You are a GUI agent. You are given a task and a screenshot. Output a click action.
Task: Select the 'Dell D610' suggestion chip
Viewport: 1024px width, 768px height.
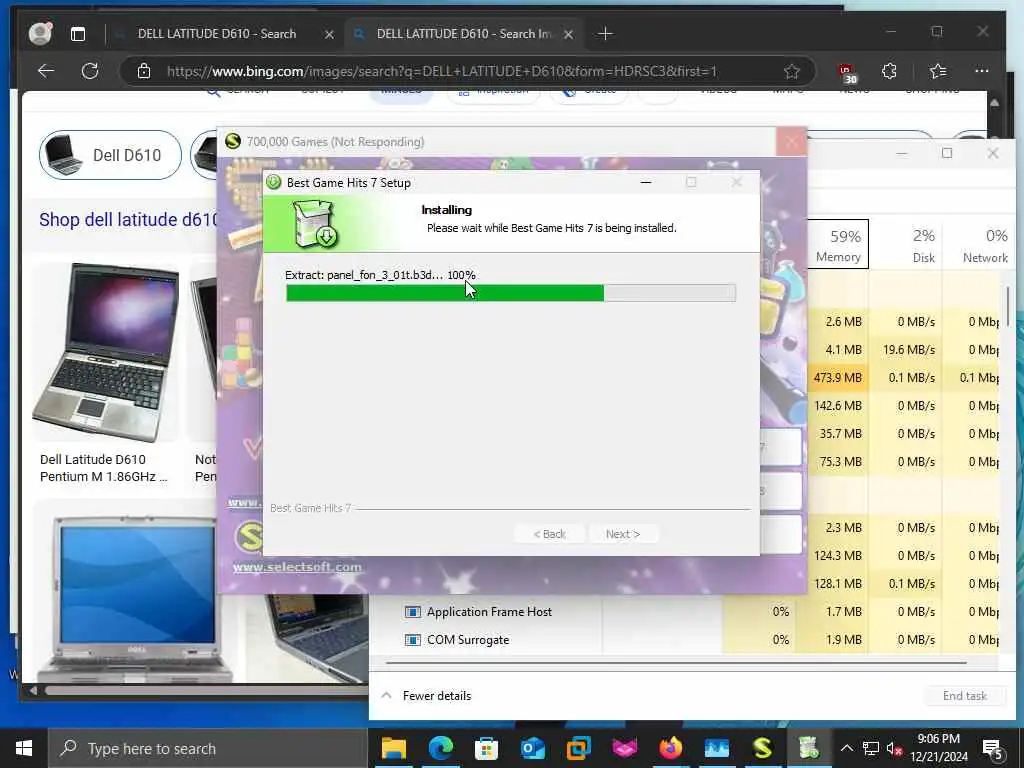pos(110,155)
